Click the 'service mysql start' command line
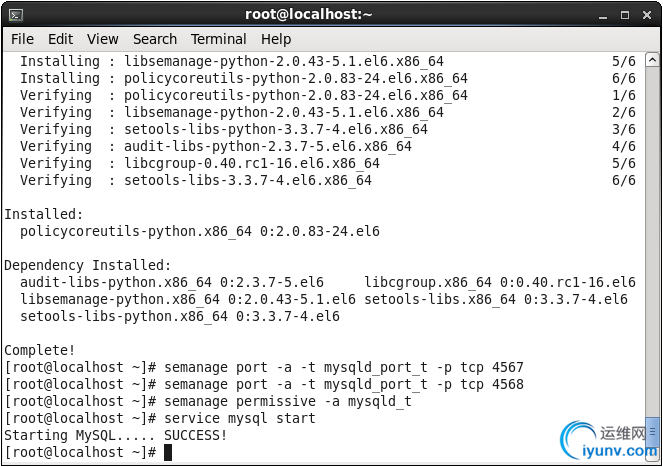Screen dimensions: 663x467 160,418
